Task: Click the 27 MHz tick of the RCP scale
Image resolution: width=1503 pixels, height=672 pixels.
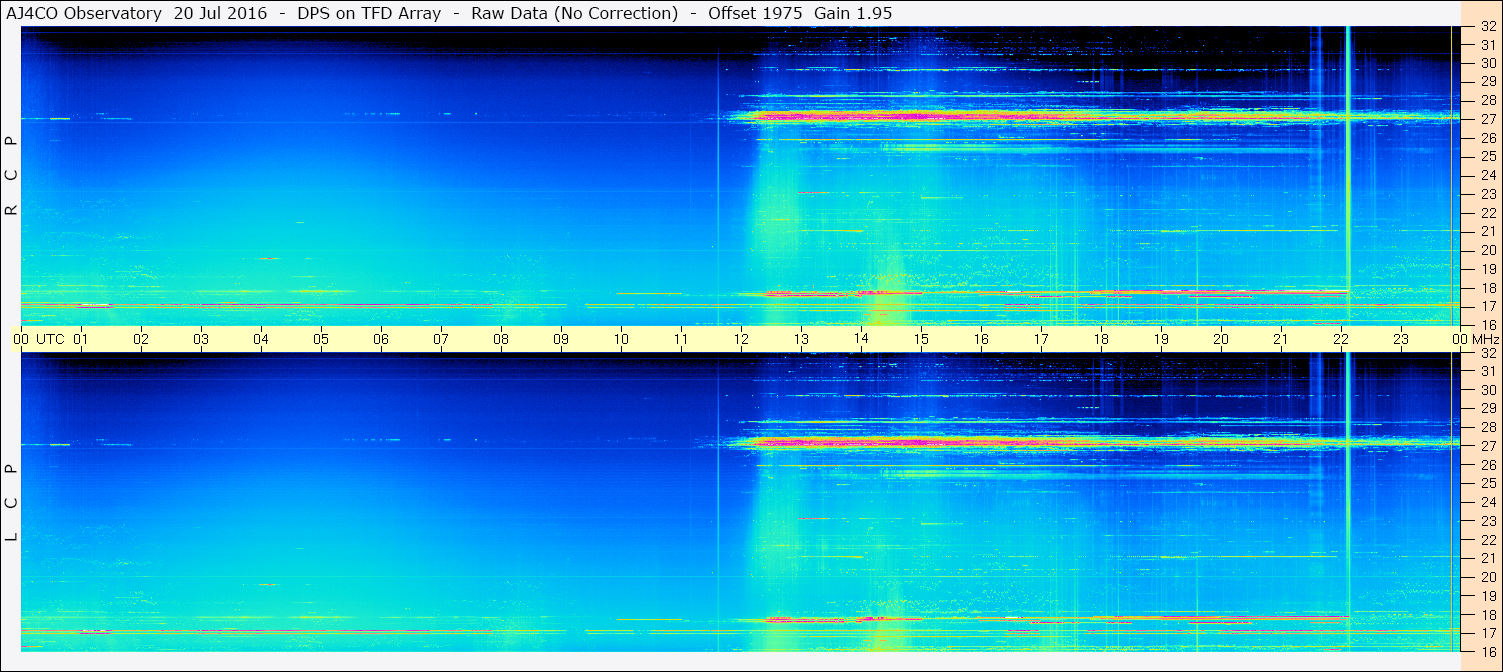Action: coord(1487,119)
